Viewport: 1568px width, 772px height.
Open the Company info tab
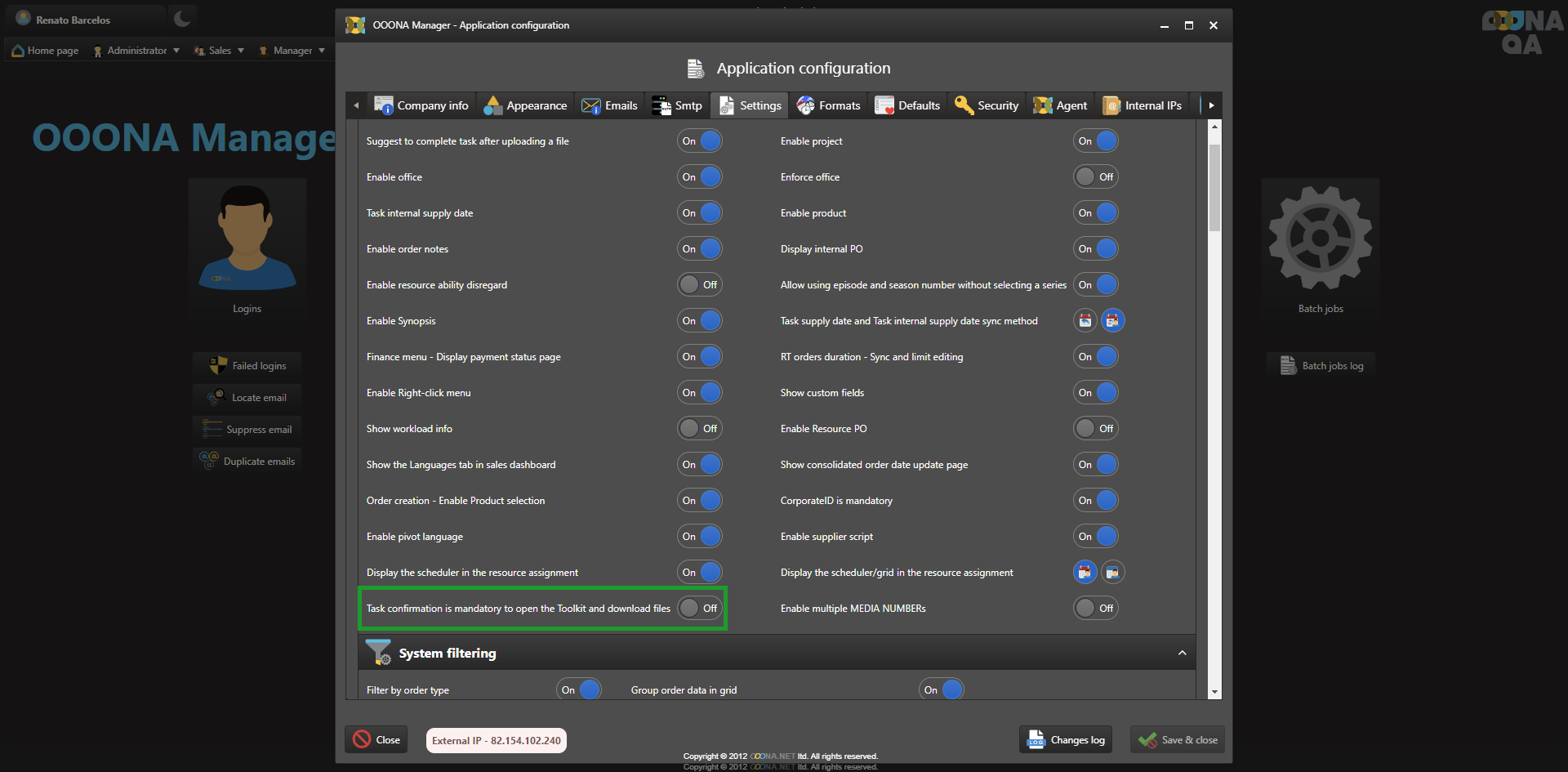[x=422, y=105]
